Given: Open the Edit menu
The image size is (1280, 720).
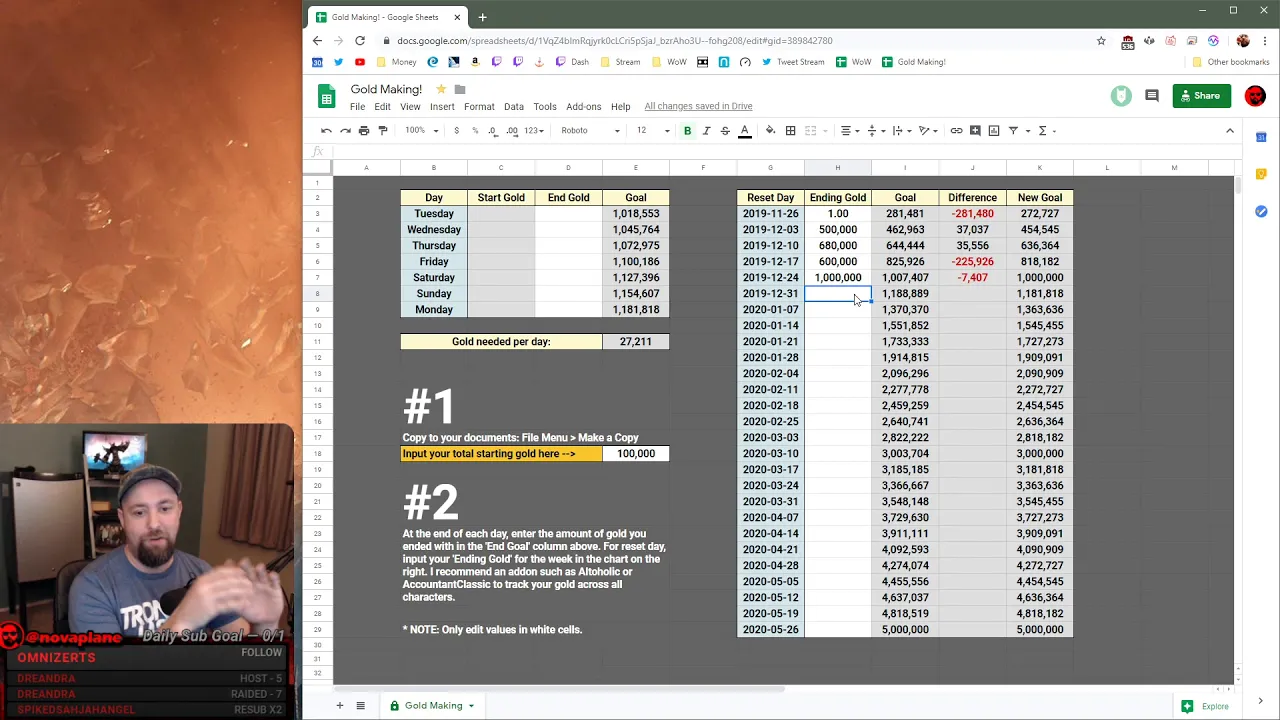Looking at the screenshot, I should coord(382,106).
